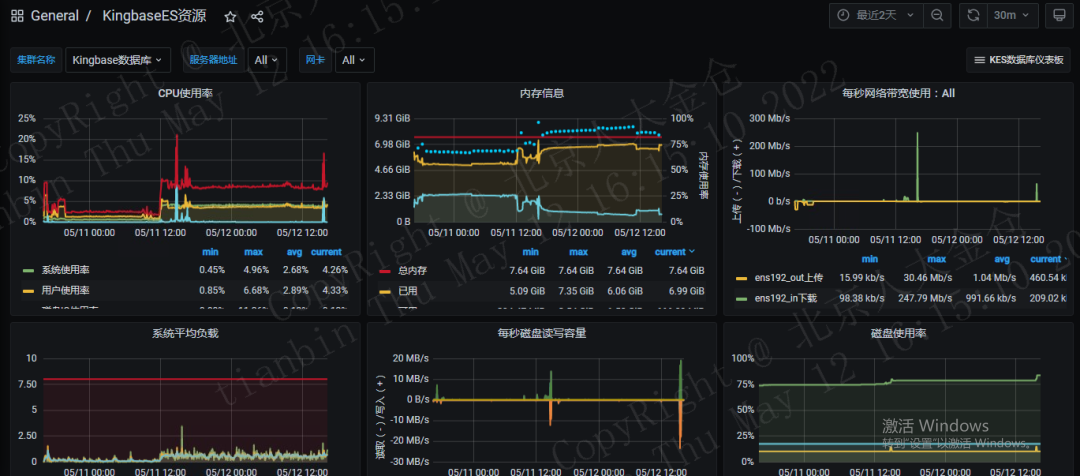Click the share dashboard icon
The width and height of the screenshot is (1080, 476).
pyautogui.click(x=257, y=17)
